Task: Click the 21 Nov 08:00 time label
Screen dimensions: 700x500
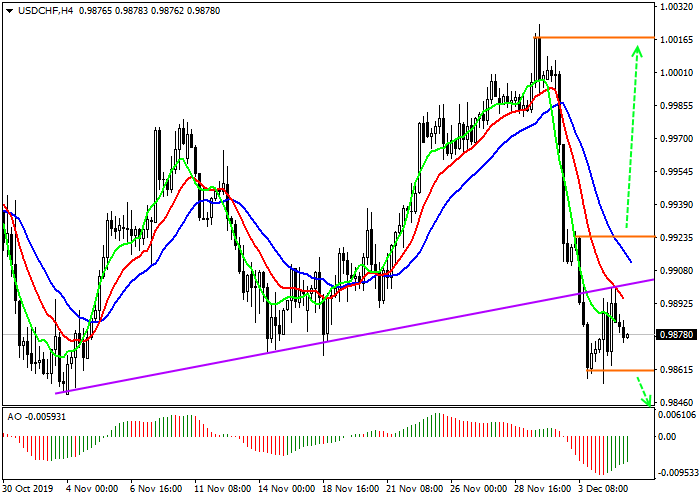Action: [x=415, y=489]
